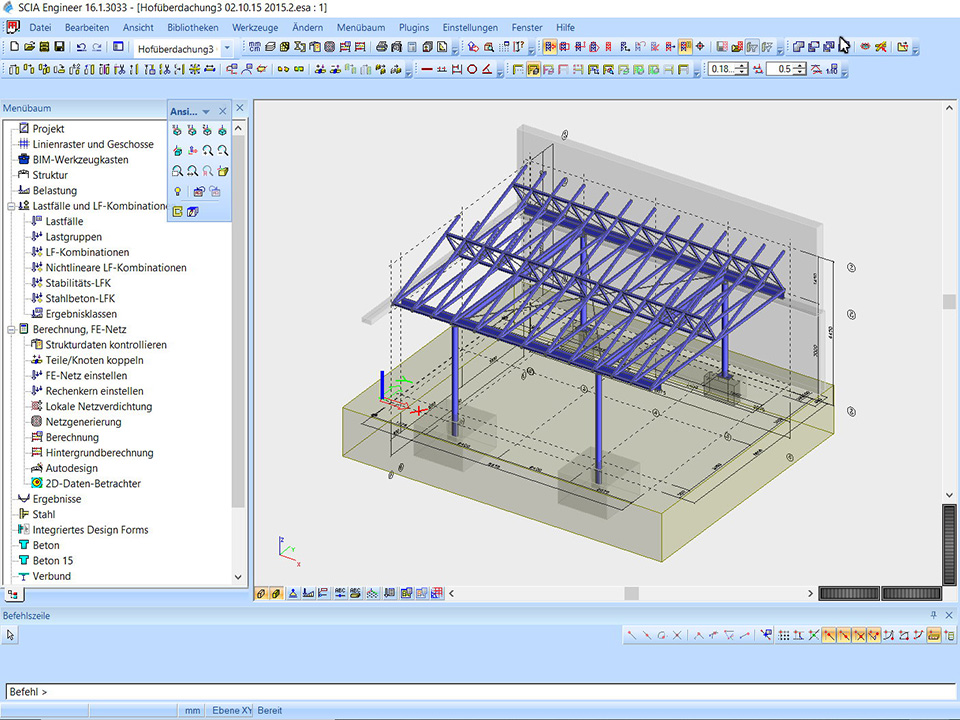Click the Menübaum scroll down arrow
The width and height of the screenshot is (960, 720).
point(238,577)
